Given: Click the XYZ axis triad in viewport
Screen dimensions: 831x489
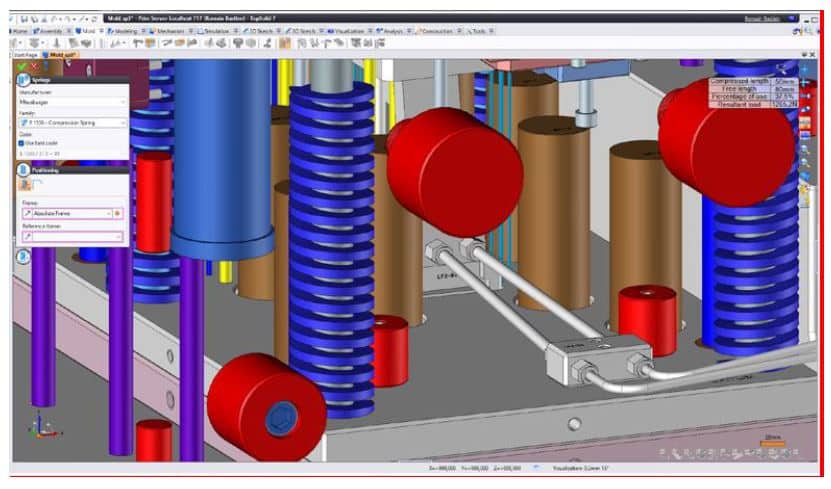Looking at the screenshot, I should pos(40,427).
